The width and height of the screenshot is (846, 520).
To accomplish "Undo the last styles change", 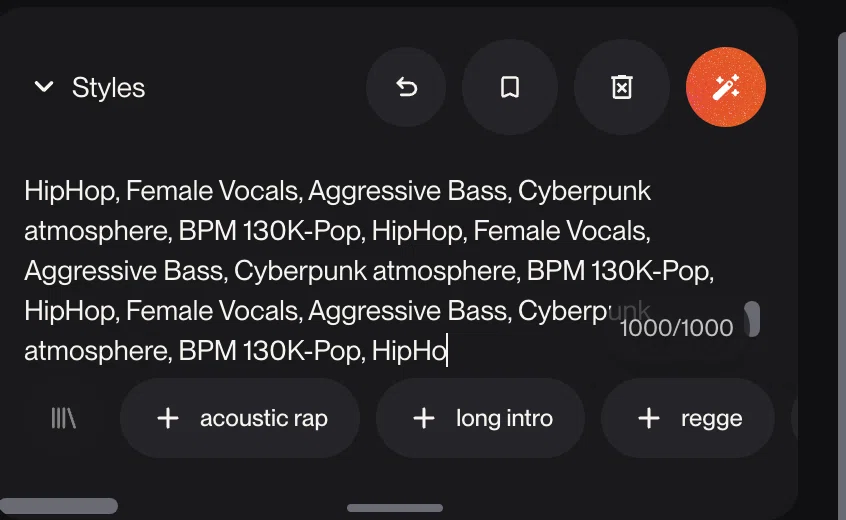I will point(406,87).
